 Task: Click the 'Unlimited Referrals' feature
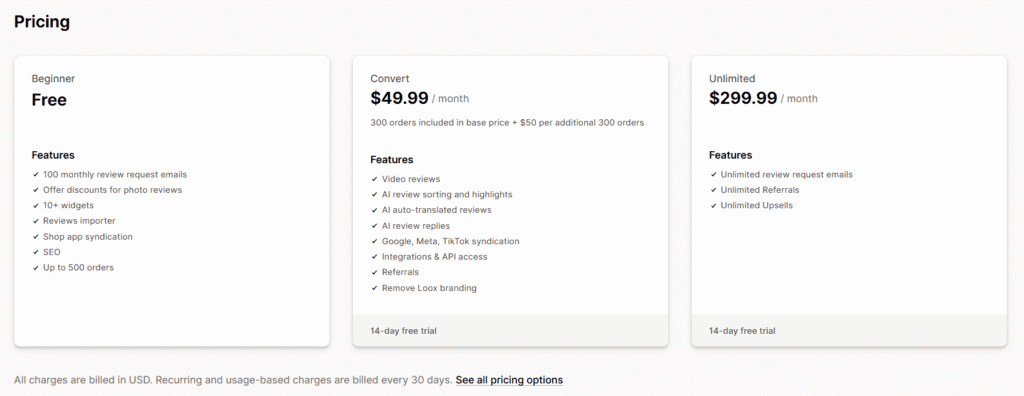(x=760, y=190)
